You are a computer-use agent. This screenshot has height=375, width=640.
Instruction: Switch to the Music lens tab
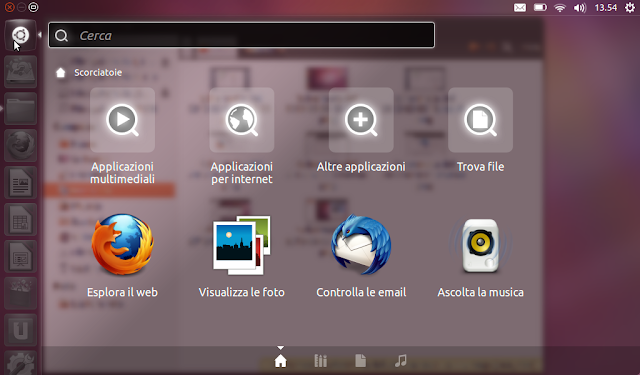[x=400, y=361]
